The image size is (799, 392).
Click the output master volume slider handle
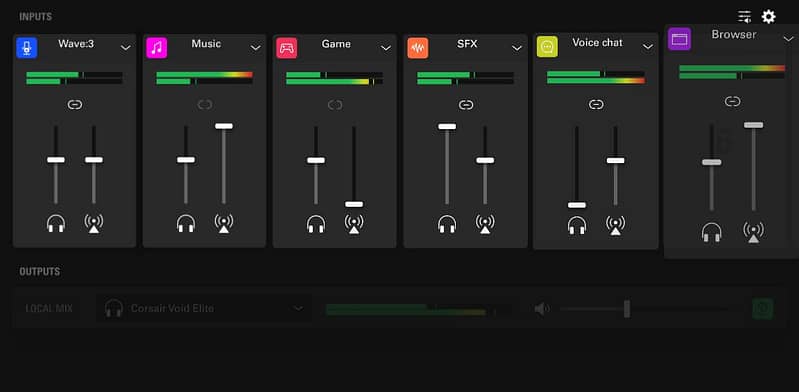pyautogui.click(x=627, y=308)
